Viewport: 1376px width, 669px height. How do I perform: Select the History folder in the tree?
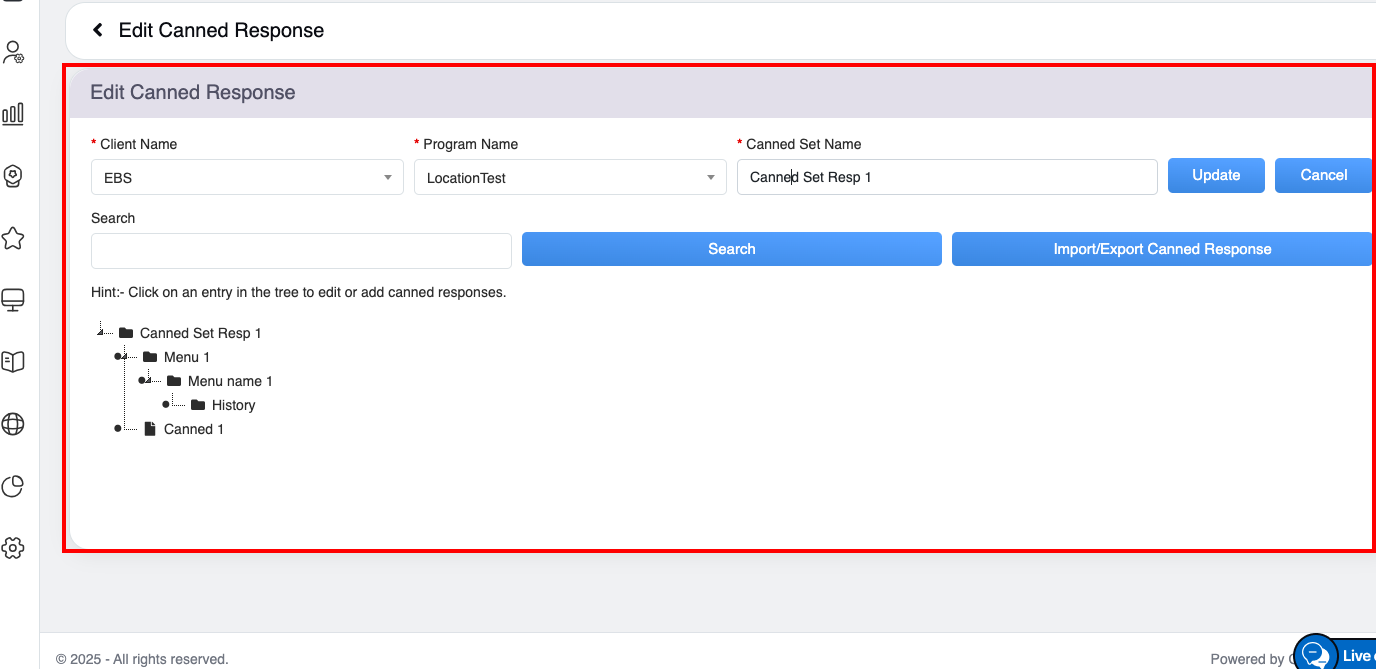click(233, 405)
